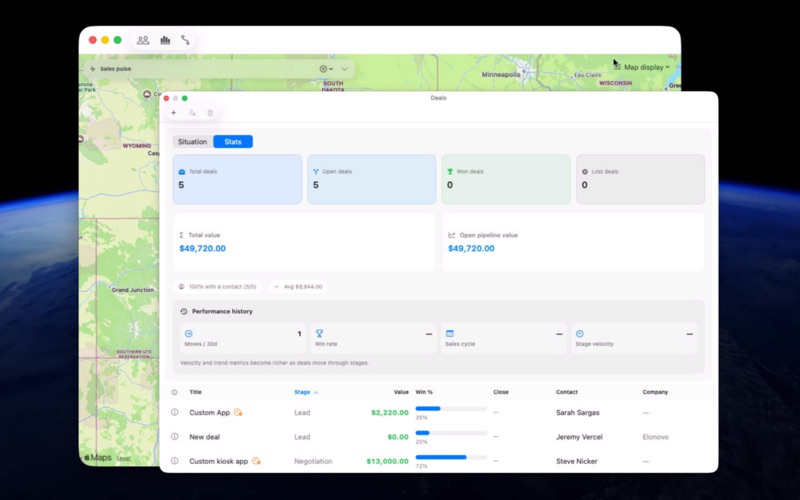Click the Company column header
Viewport: 800px width, 500px height.
[x=655, y=392]
